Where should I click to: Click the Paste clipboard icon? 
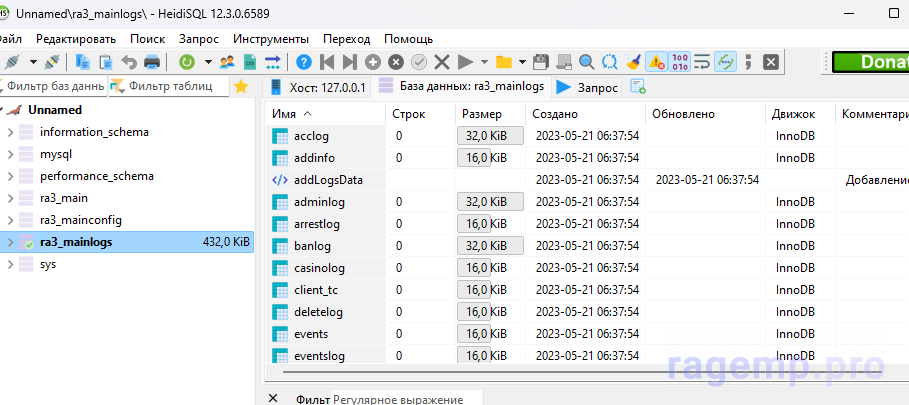pos(106,61)
